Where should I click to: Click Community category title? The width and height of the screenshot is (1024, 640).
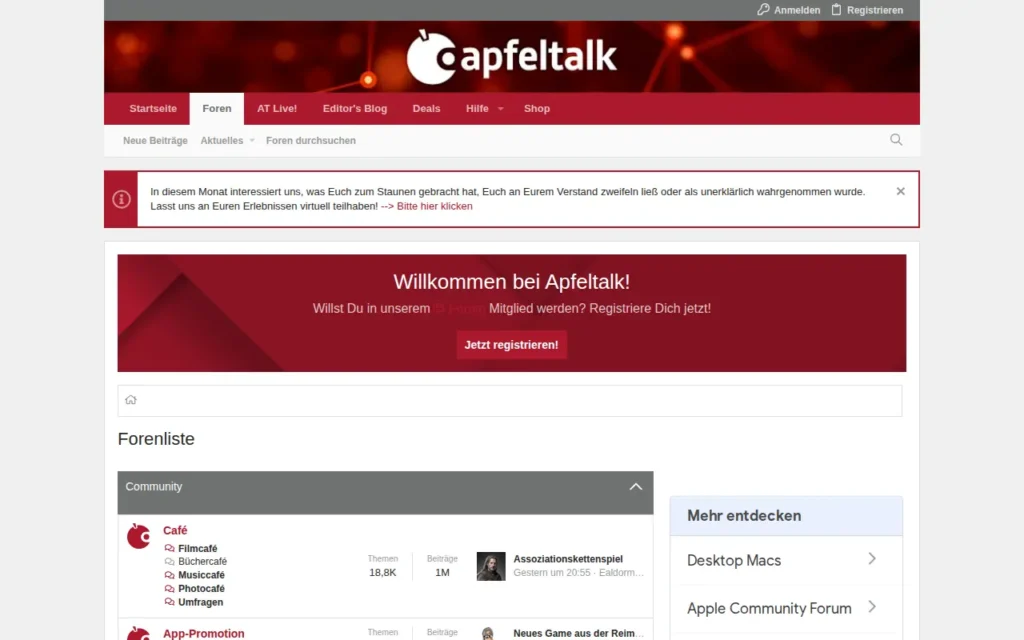pyautogui.click(x=153, y=487)
